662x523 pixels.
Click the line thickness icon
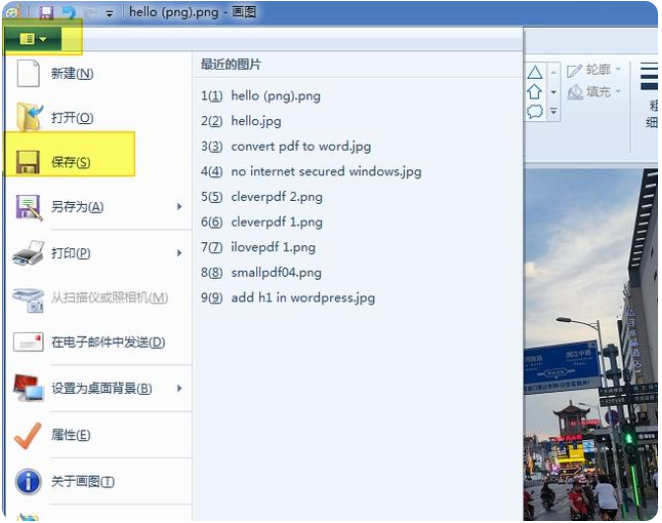pos(649,77)
